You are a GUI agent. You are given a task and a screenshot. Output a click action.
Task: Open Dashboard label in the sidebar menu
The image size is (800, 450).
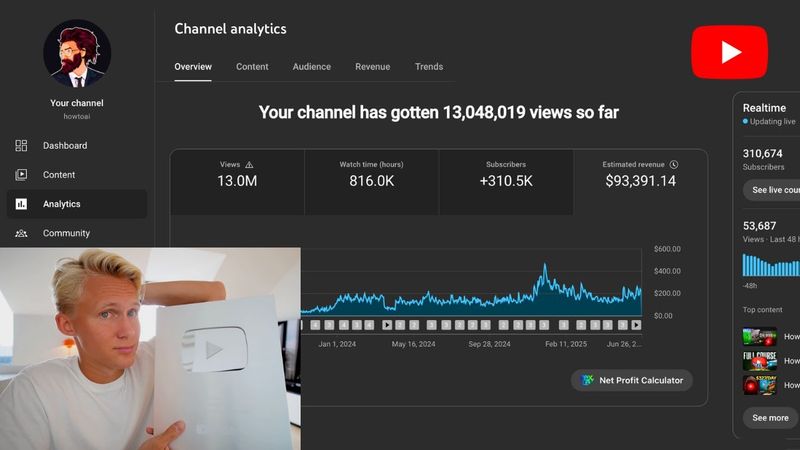(65, 146)
